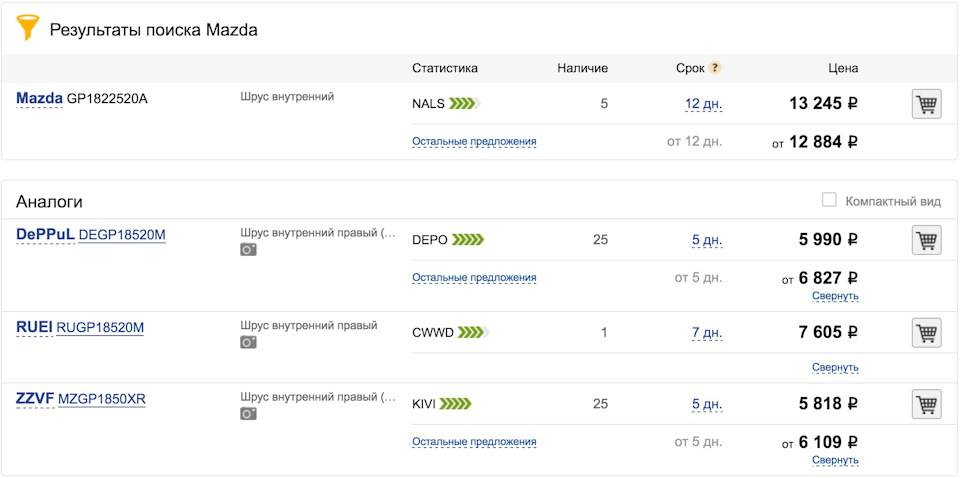This screenshot has width=960, height=478.
Task: Add DePPuL DEGP18520M to cart
Action: coord(926,240)
